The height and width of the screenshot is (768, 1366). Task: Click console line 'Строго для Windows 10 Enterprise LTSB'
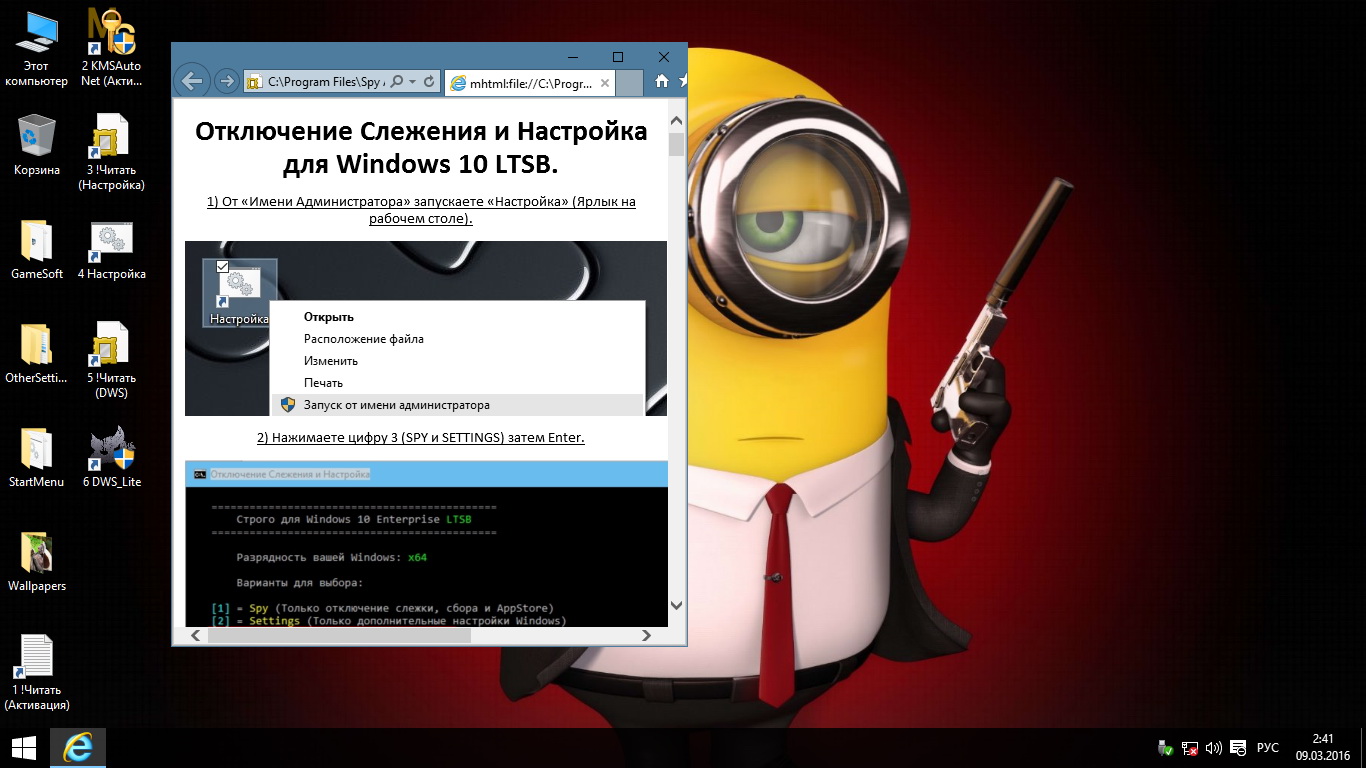[x=354, y=520]
